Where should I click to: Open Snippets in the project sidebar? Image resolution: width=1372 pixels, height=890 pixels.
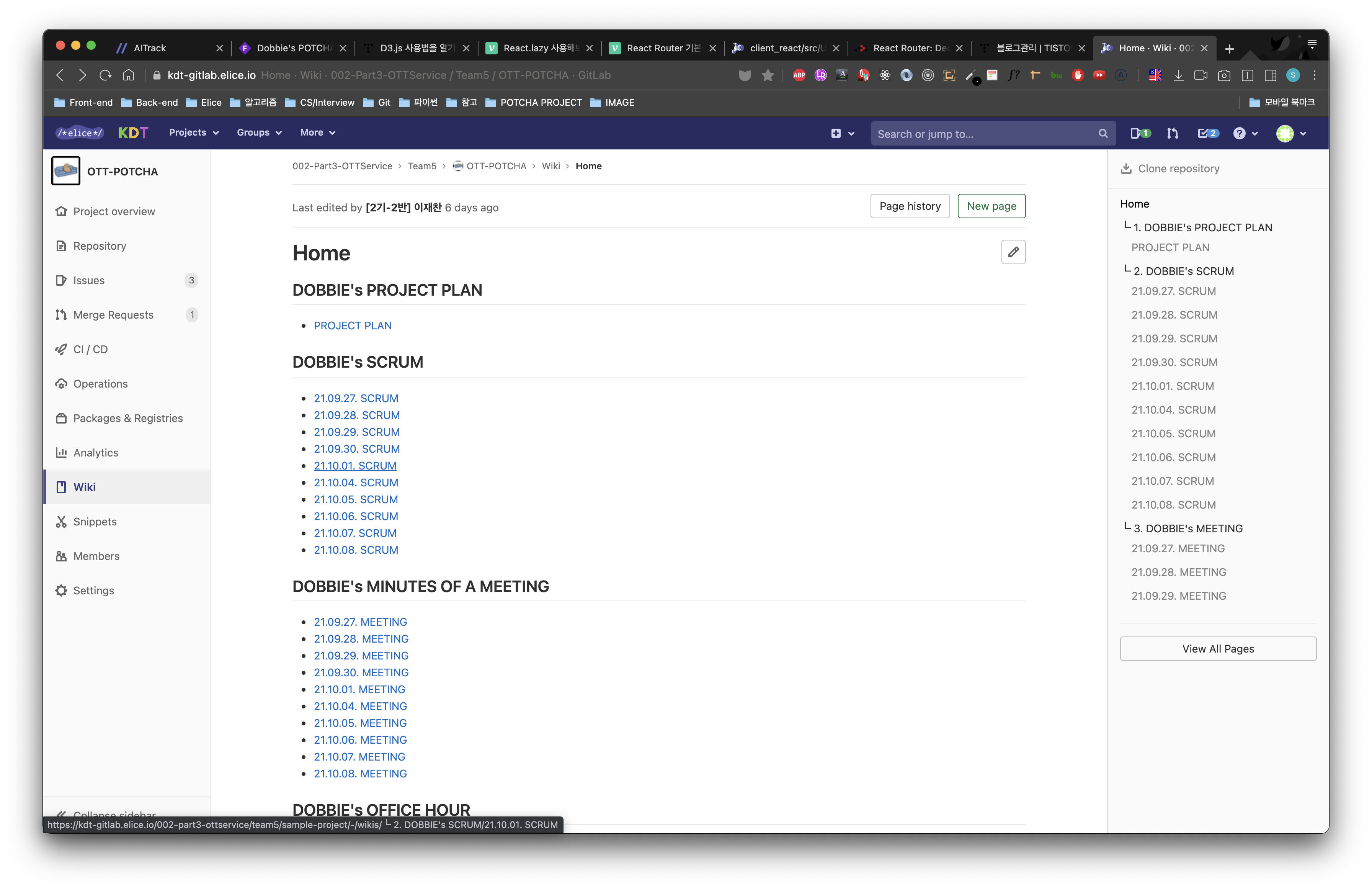click(95, 522)
